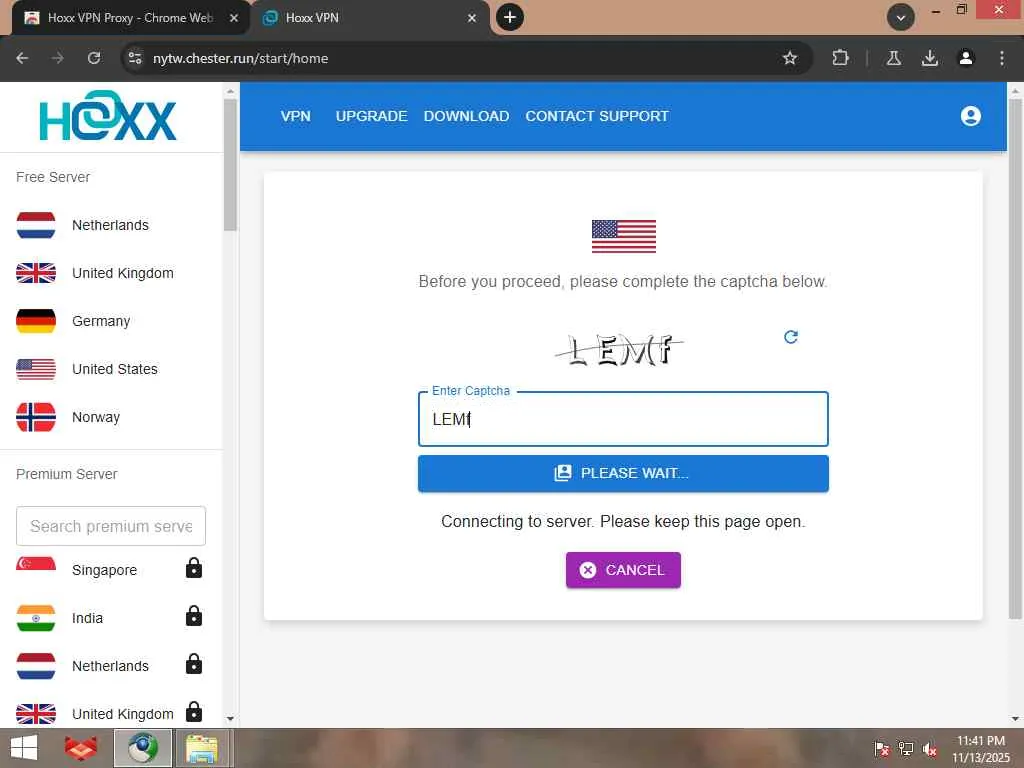Screen dimensions: 1024x768
Task: Go back to previous page
Action: point(22,58)
